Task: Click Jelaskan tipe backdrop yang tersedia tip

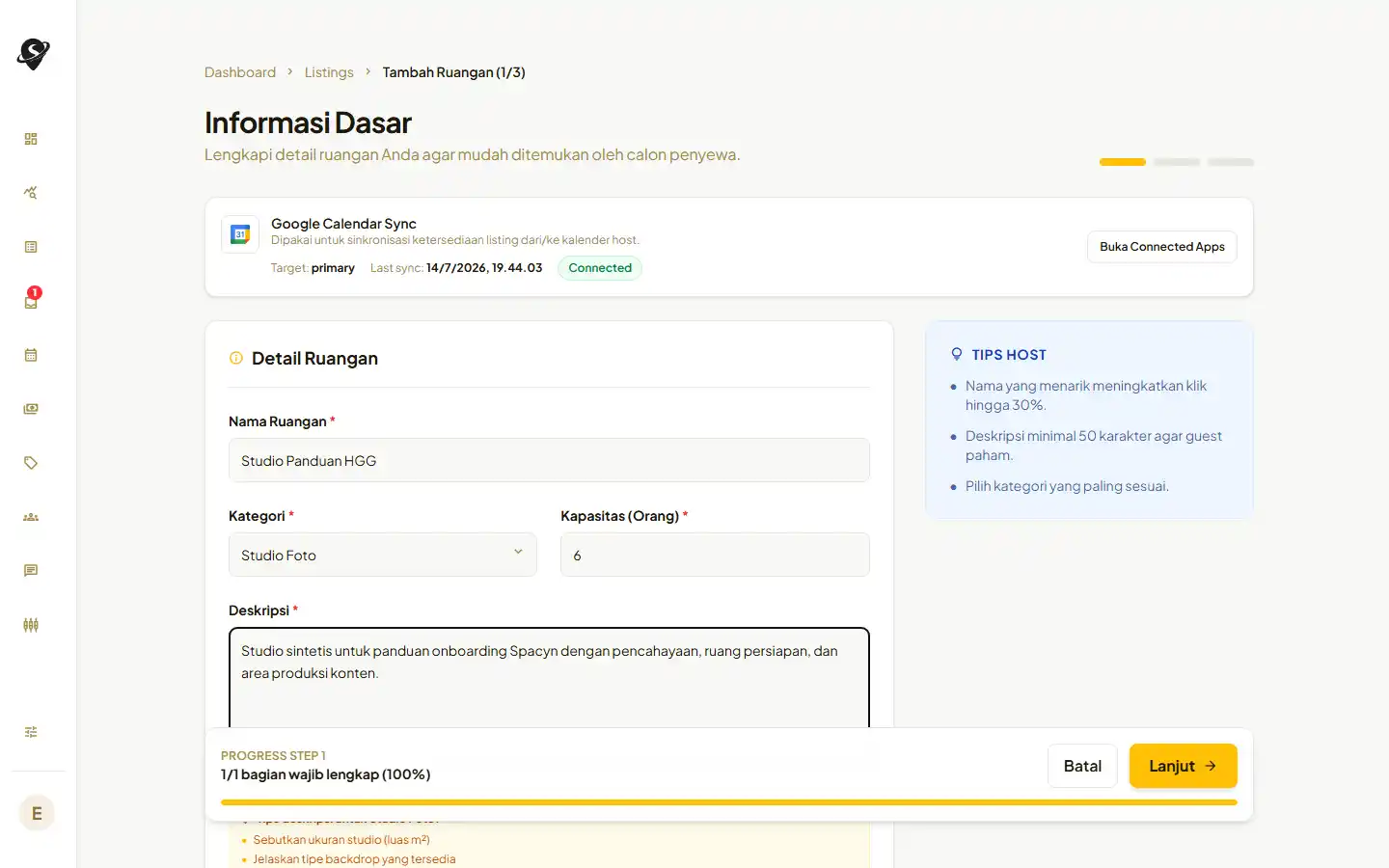Action: point(354,859)
